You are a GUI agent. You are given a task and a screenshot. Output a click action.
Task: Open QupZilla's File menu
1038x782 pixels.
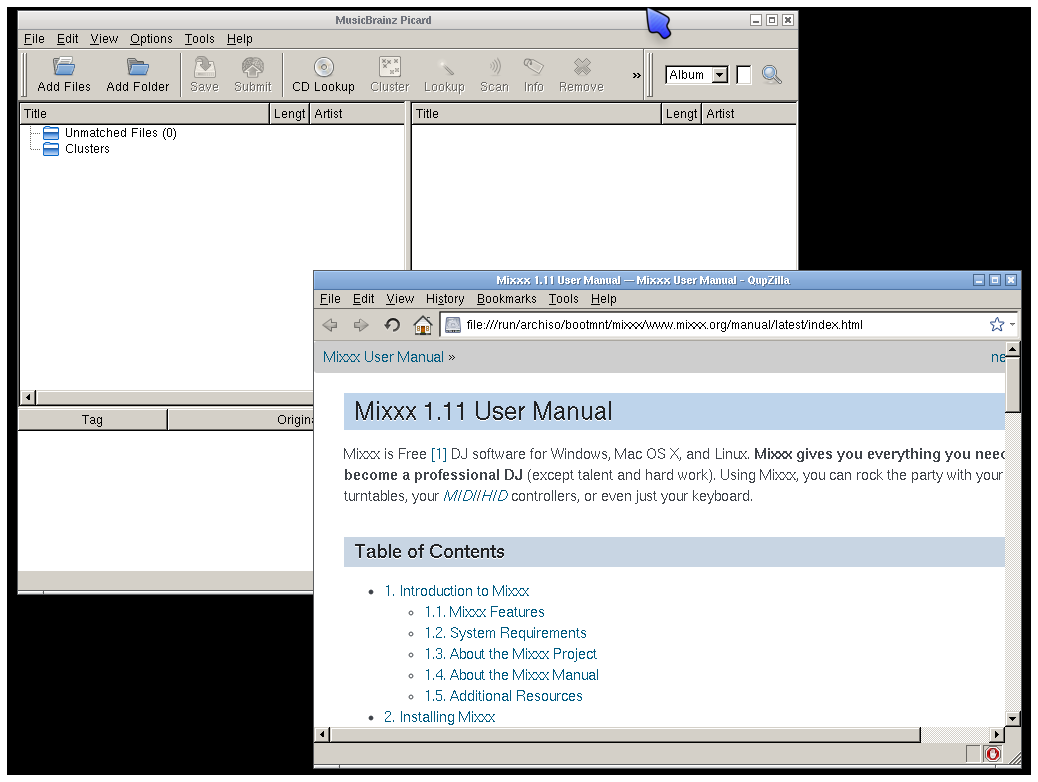click(330, 299)
